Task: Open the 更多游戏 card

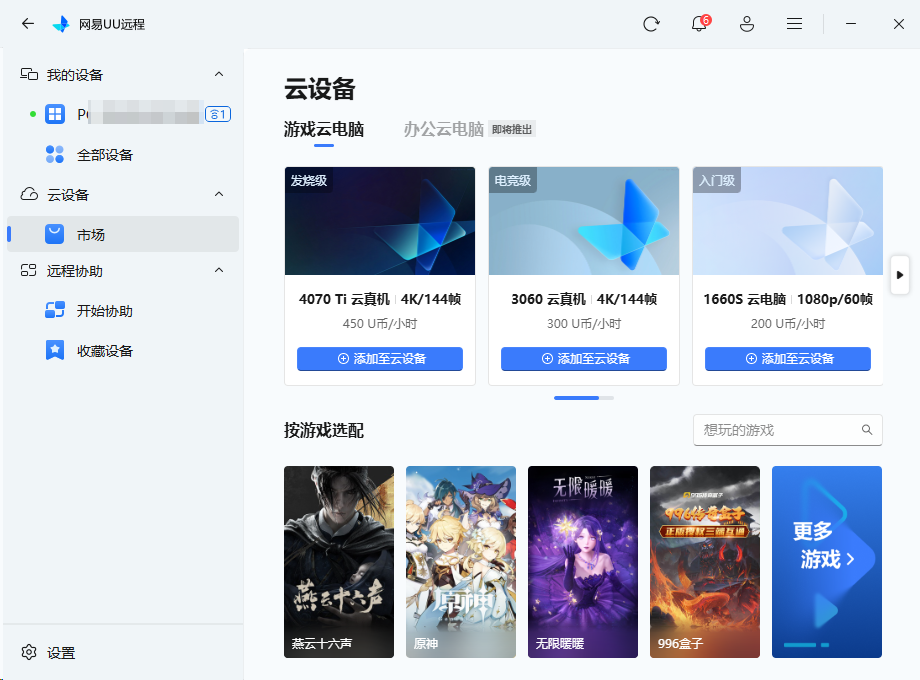Action: (x=827, y=561)
